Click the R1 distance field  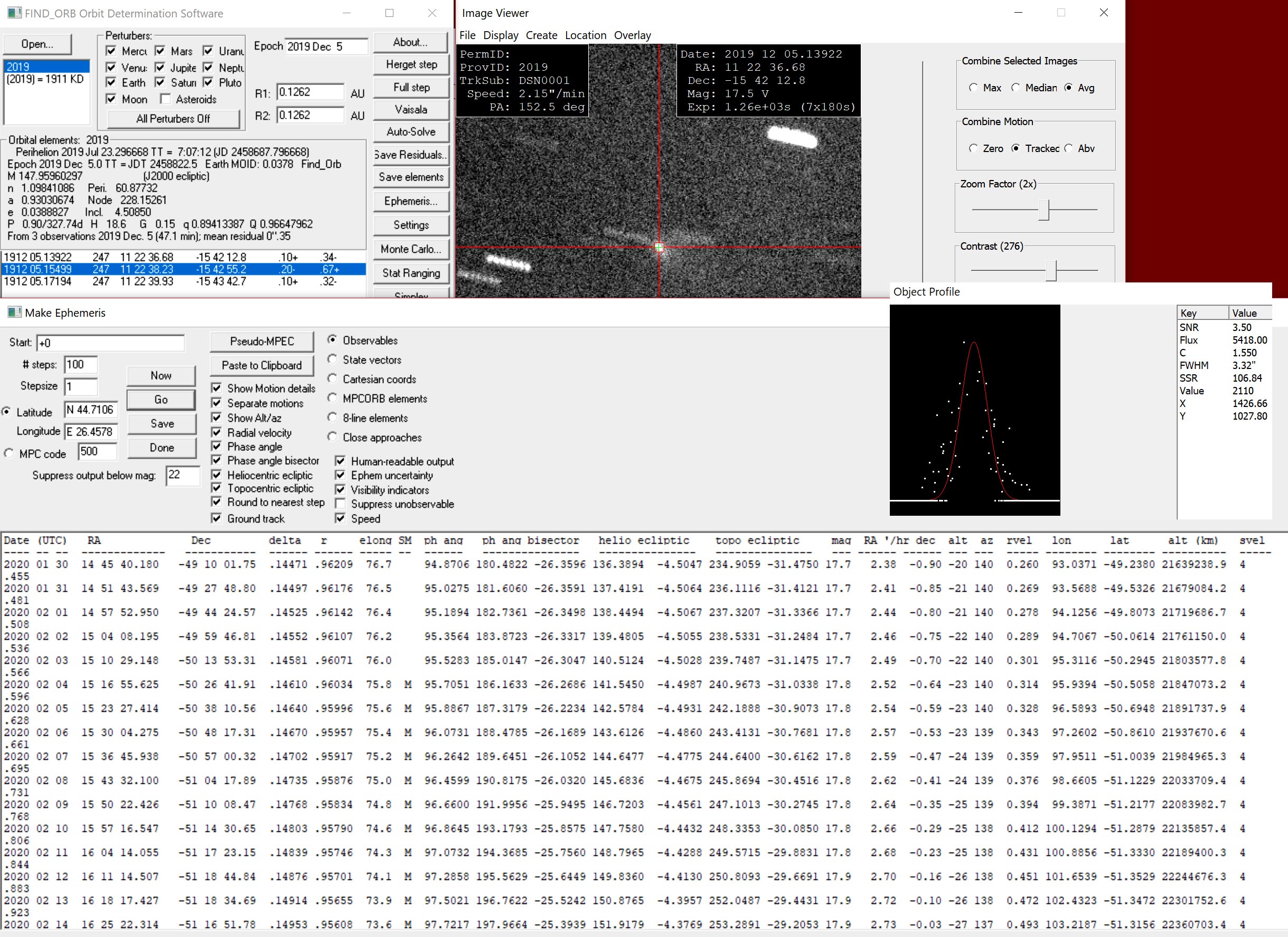point(310,92)
